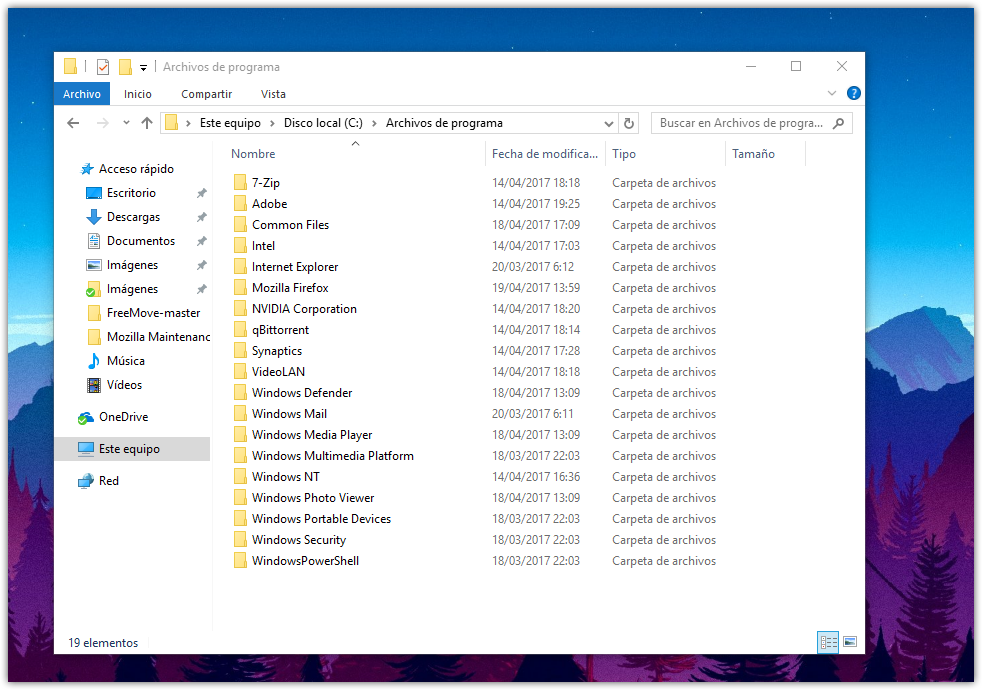Open Help with the blue question icon
982x690 pixels.
(x=853, y=93)
